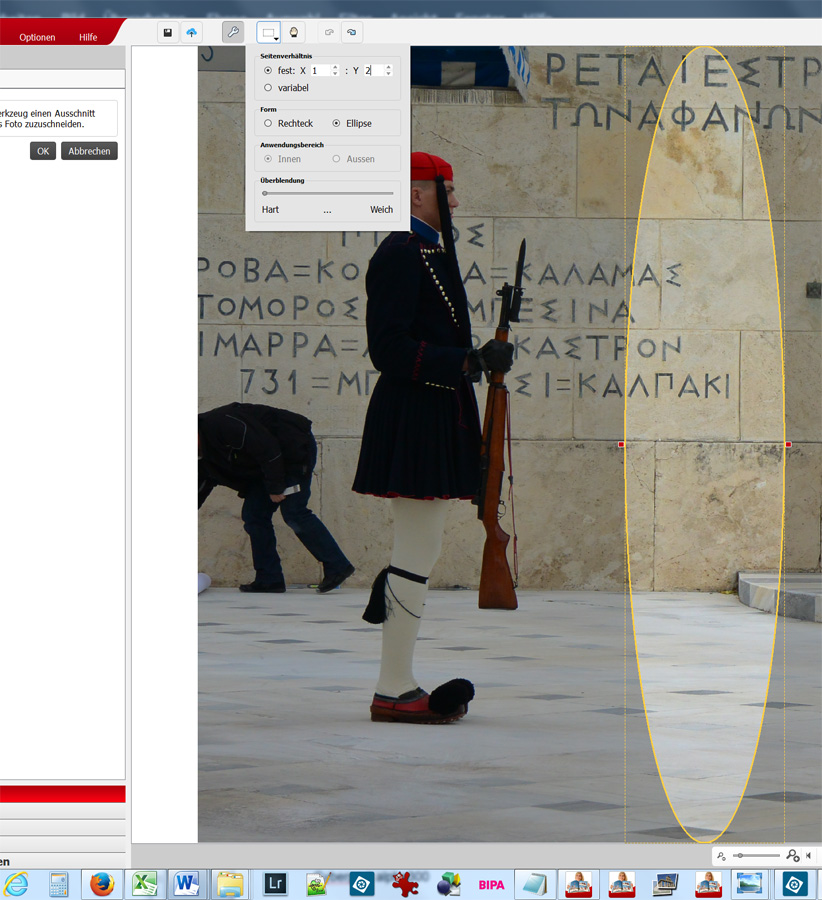Open the Hilfe menu
Viewport: 822px width, 900px height.
point(88,37)
